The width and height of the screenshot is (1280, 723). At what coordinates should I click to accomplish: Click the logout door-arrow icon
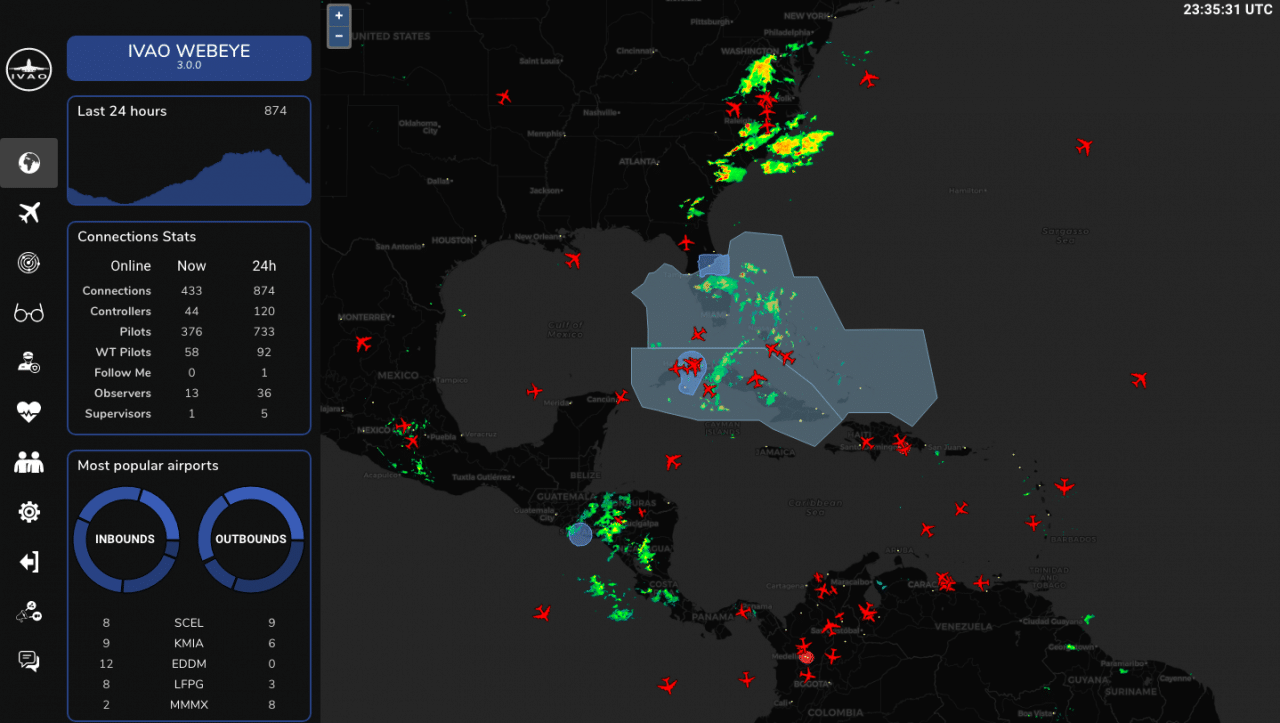tap(29, 562)
